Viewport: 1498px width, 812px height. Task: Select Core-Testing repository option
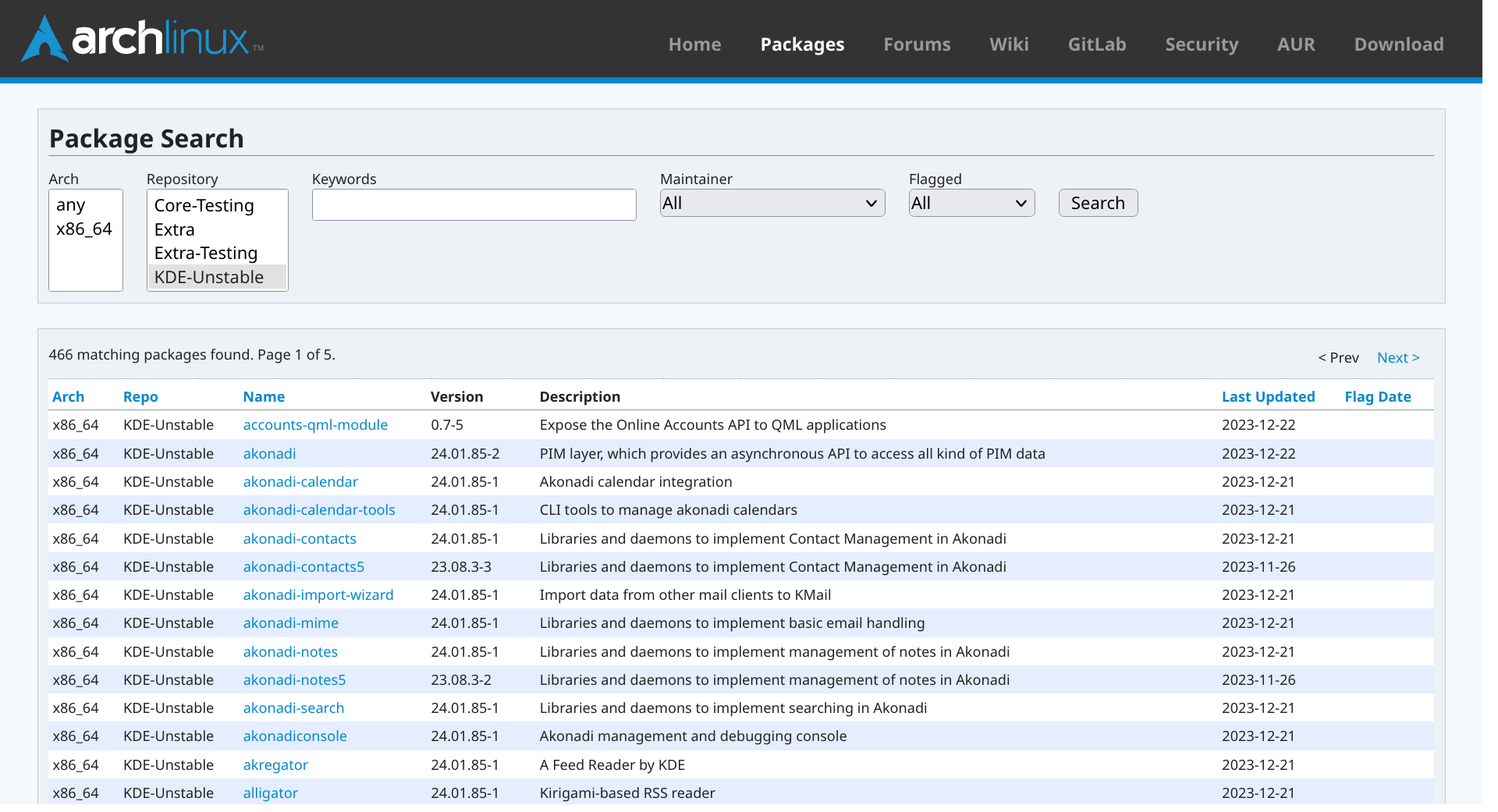(217, 206)
